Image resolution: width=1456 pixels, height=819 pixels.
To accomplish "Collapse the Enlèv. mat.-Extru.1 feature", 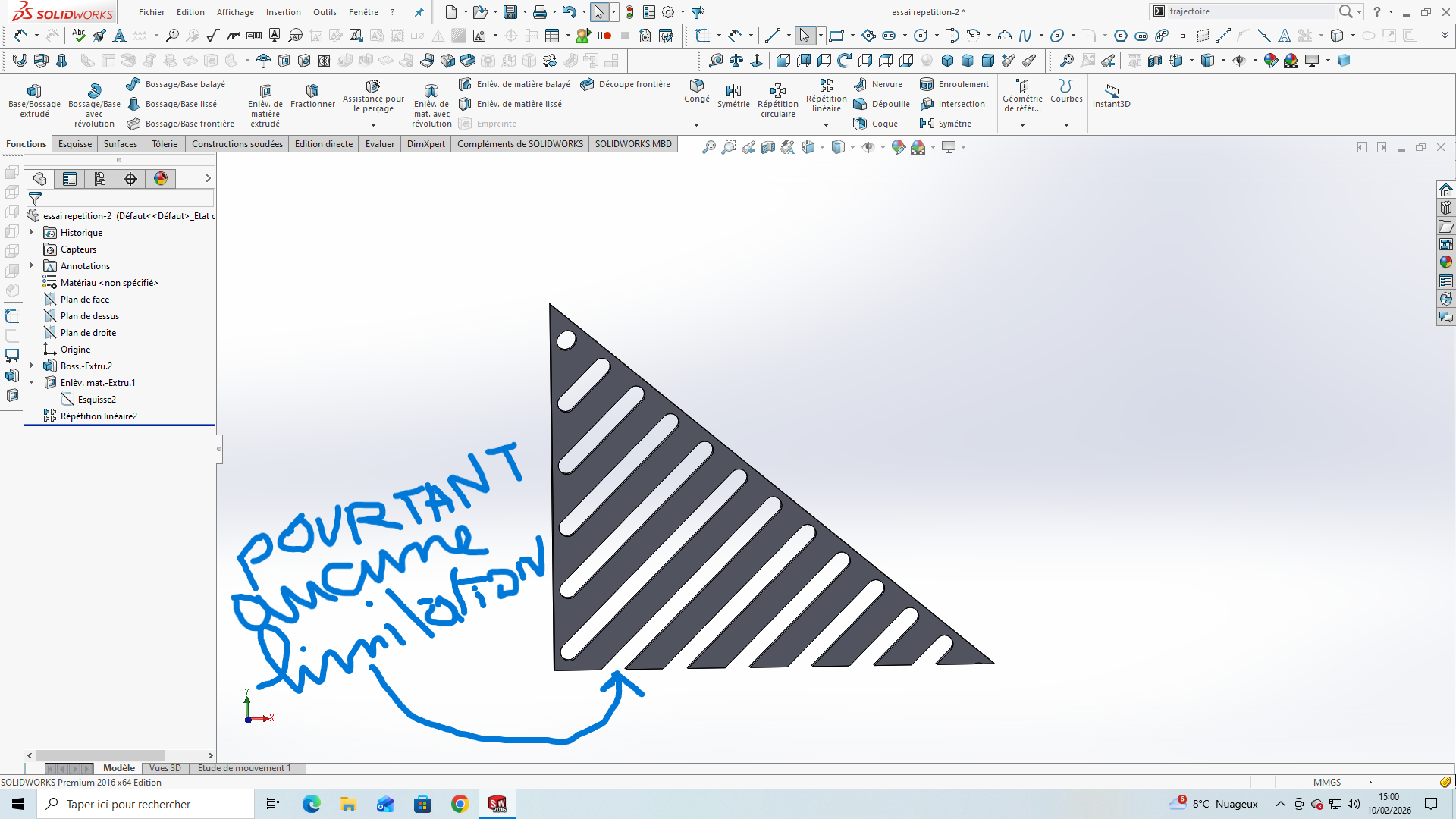I will point(32,383).
